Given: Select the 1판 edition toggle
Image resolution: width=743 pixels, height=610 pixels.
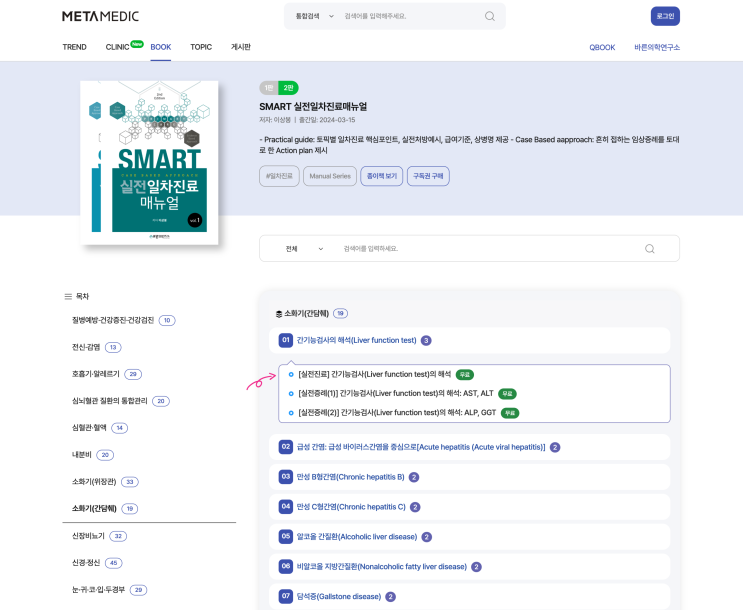Looking at the screenshot, I should [x=269, y=88].
